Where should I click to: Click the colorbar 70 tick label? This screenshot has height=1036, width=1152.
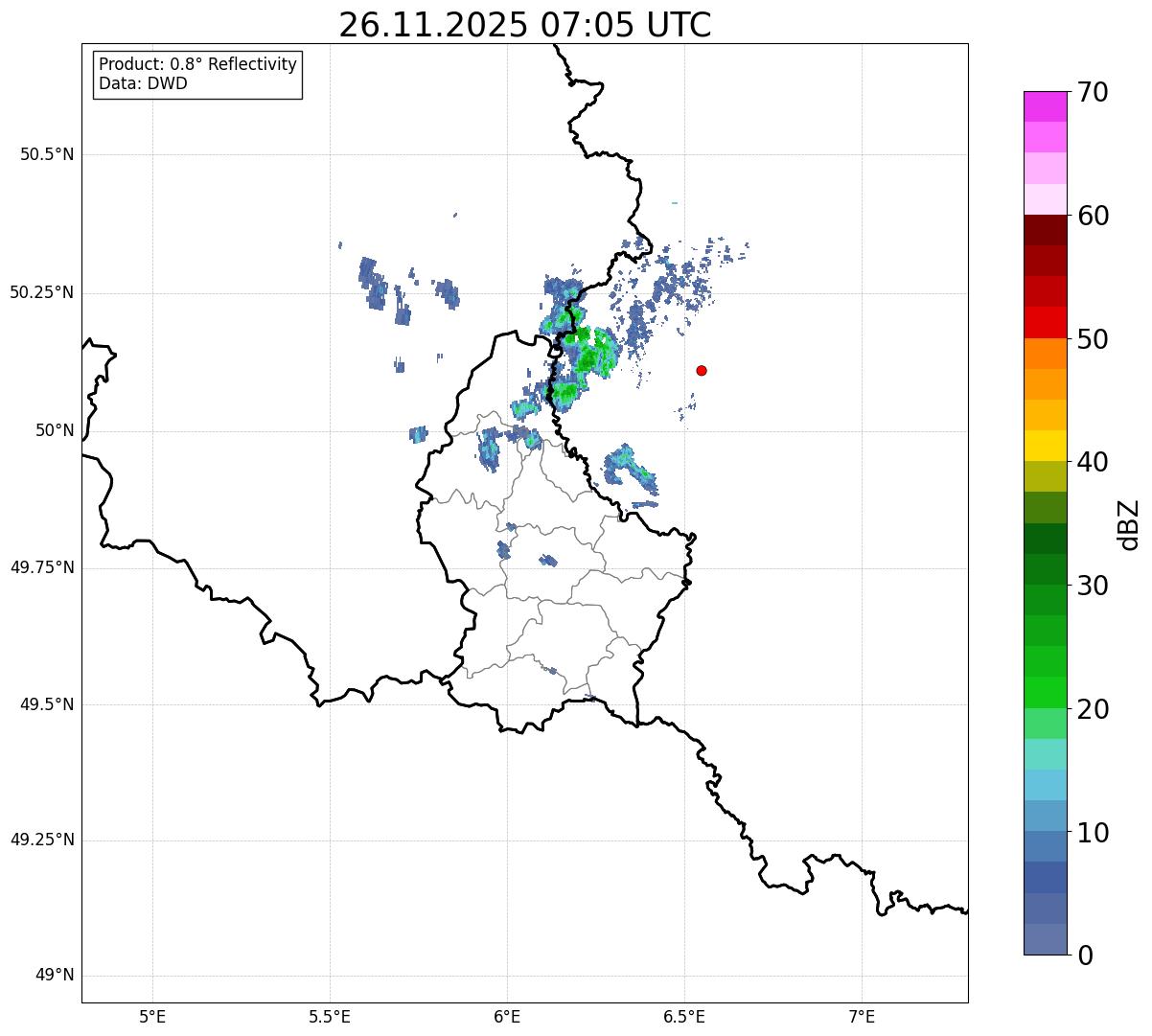[x=1093, y=92]
